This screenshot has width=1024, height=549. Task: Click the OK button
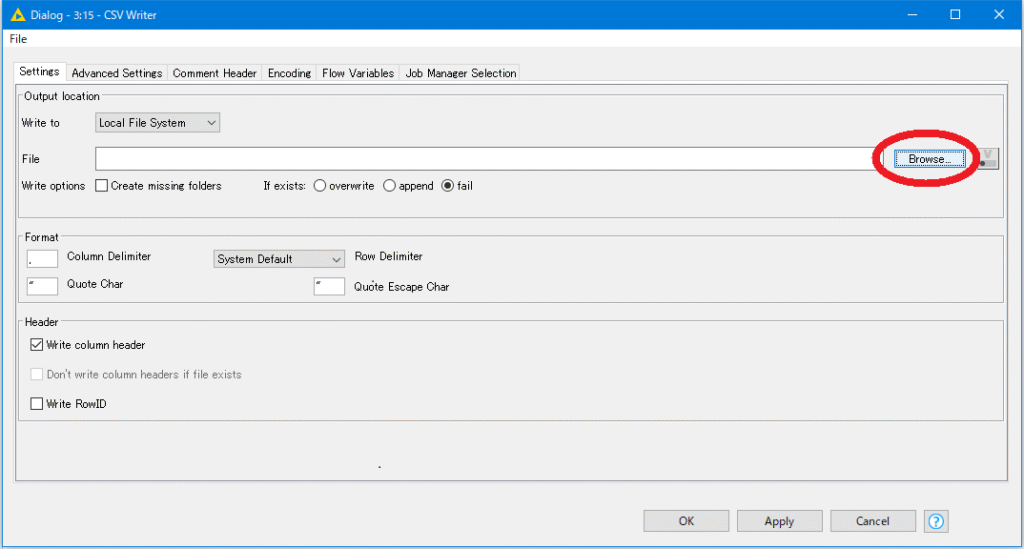click(686, 521)
